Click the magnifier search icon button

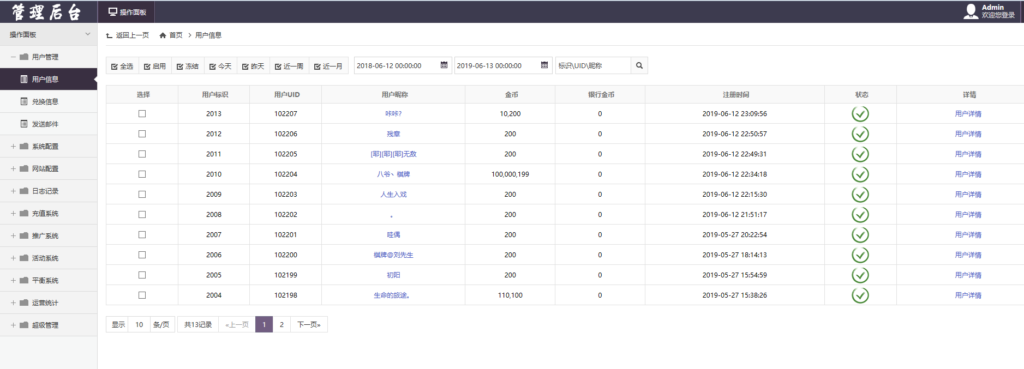point(639,65)
